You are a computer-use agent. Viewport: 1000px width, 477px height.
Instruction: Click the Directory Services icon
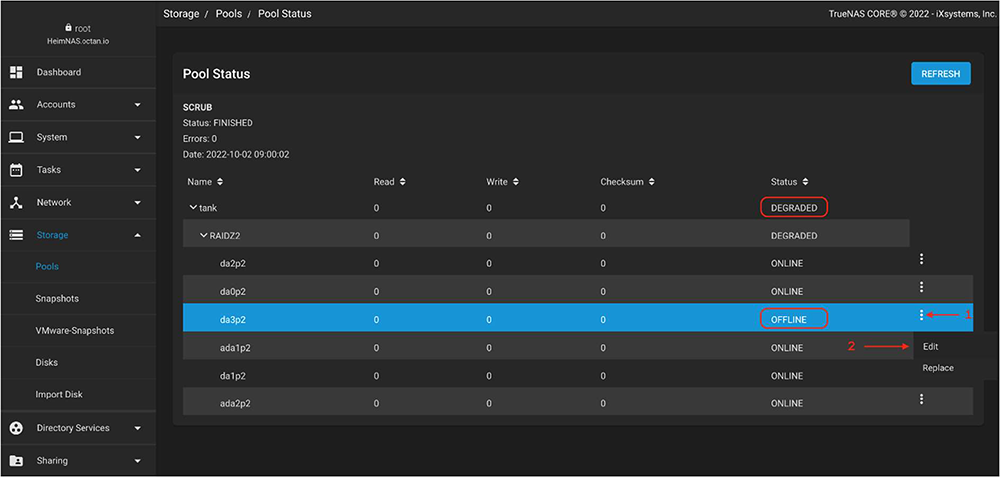click(16, 428)
